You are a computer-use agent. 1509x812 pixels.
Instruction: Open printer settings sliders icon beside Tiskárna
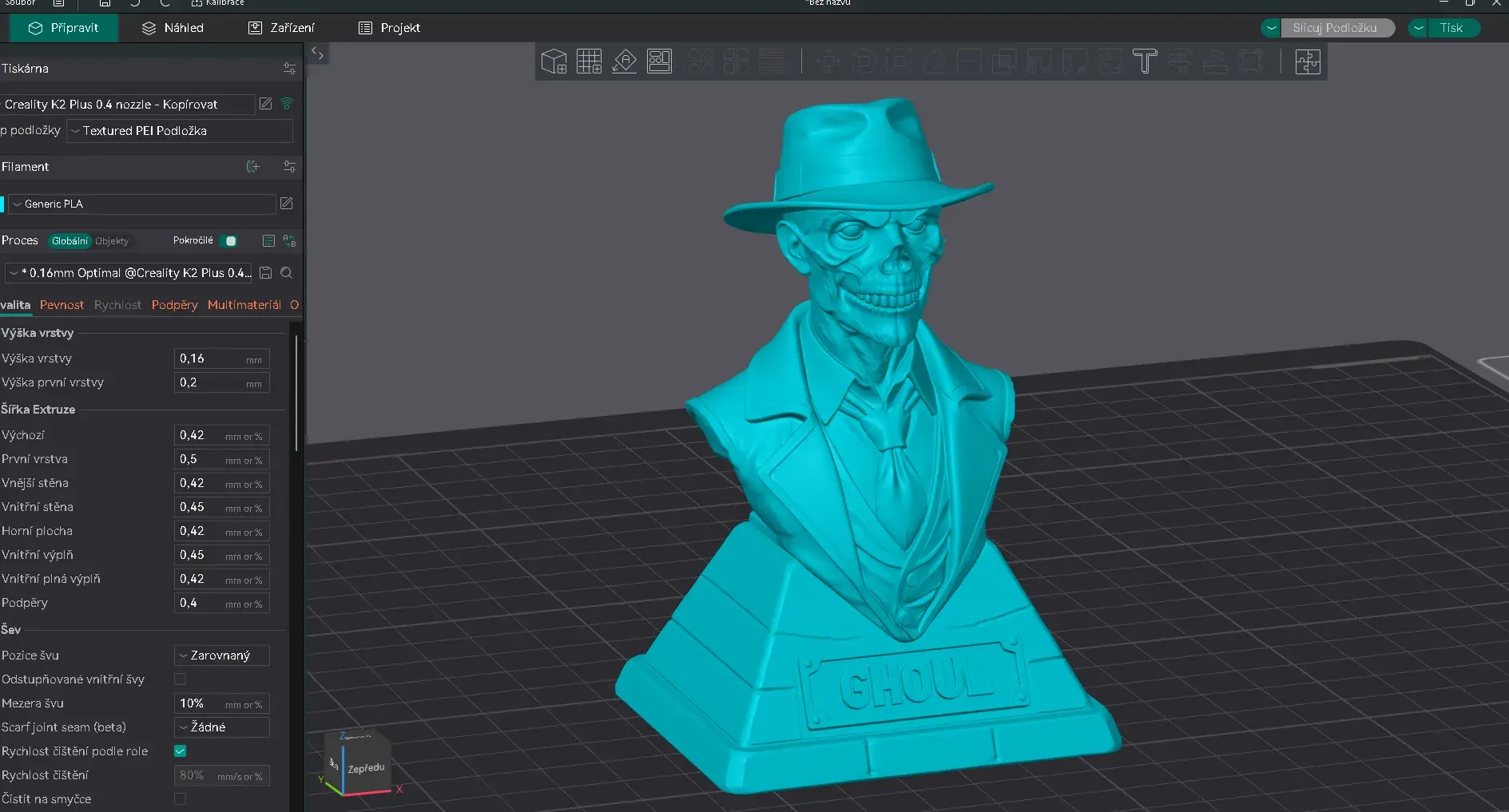click(289, 69)
